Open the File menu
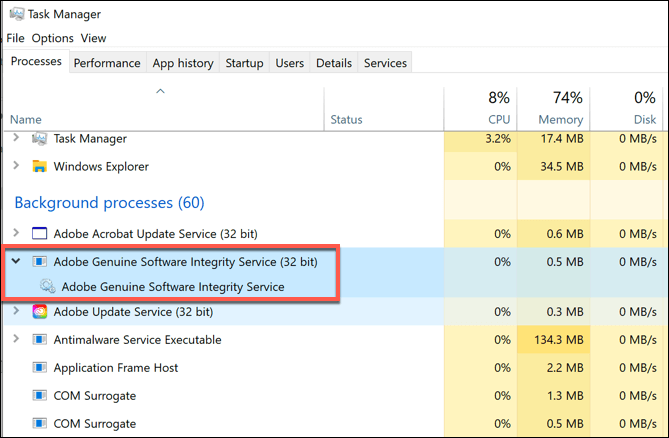This screenshot has width=669, height=438. [x=15, y=38]
